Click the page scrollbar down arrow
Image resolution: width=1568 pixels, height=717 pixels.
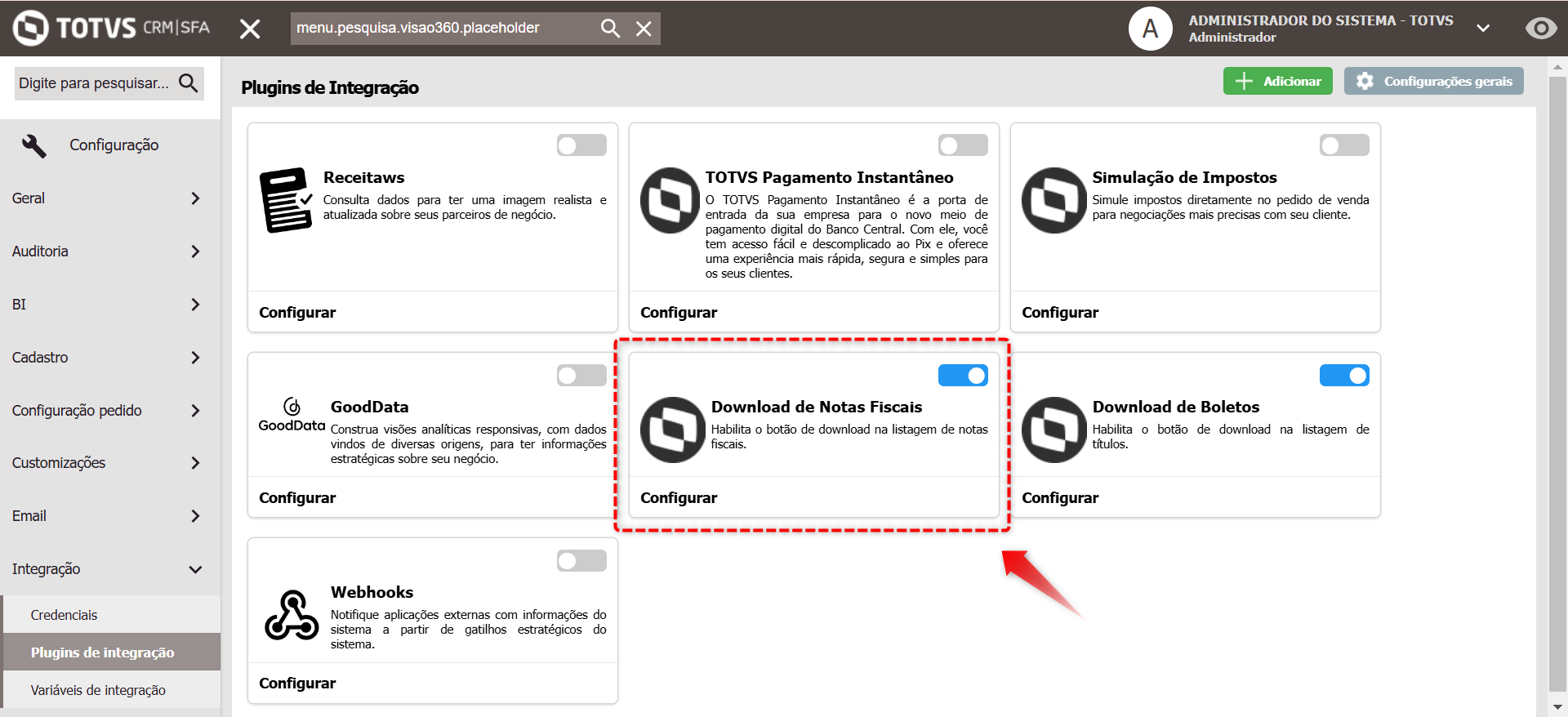point(1557,707)
